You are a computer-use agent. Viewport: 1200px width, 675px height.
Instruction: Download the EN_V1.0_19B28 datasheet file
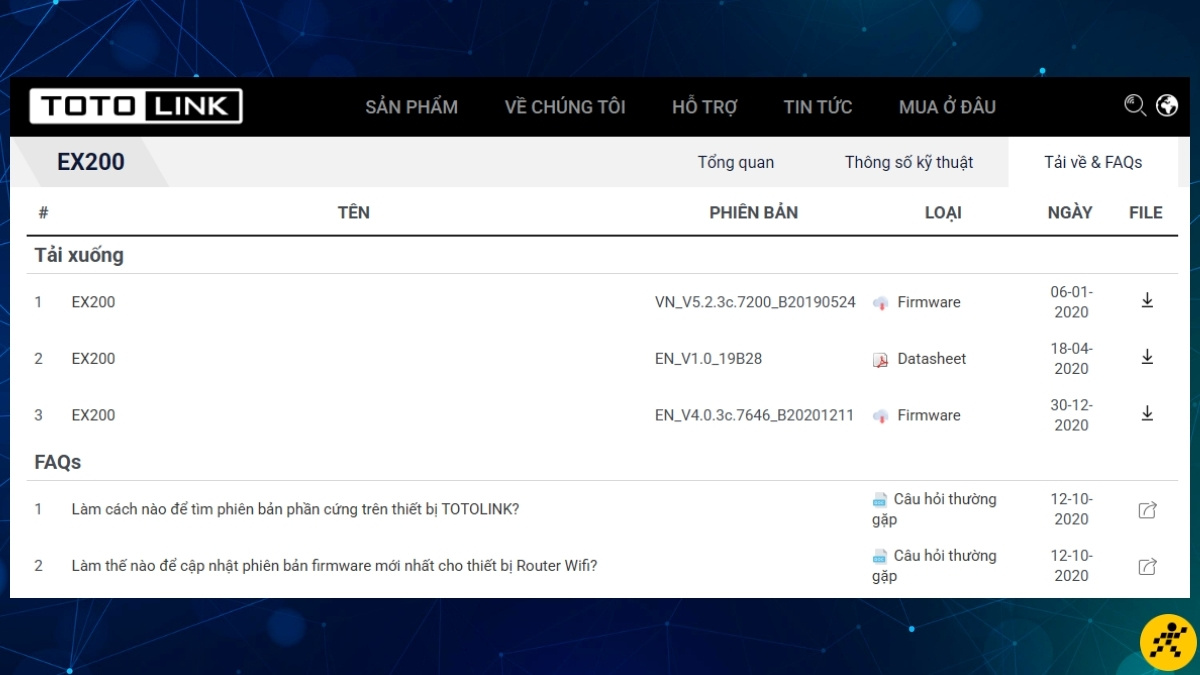pyautogui.click(x=1147, y=357)
